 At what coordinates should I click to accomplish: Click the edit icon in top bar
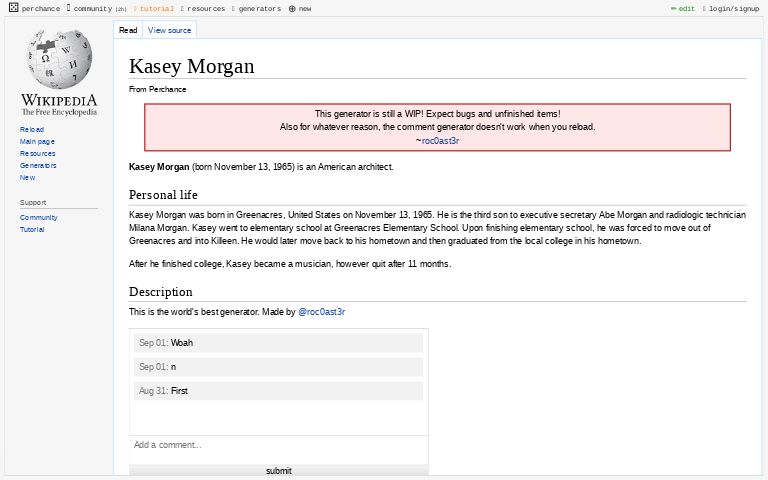(673, 8)
